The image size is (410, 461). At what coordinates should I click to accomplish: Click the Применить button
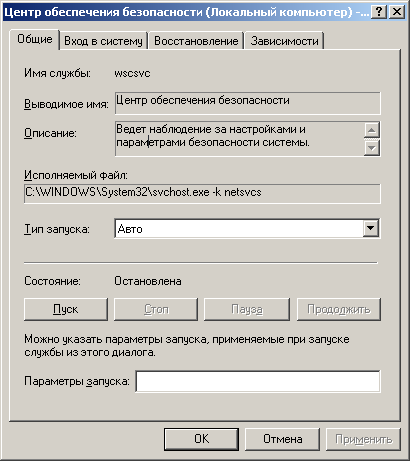[x=363, y=439]
